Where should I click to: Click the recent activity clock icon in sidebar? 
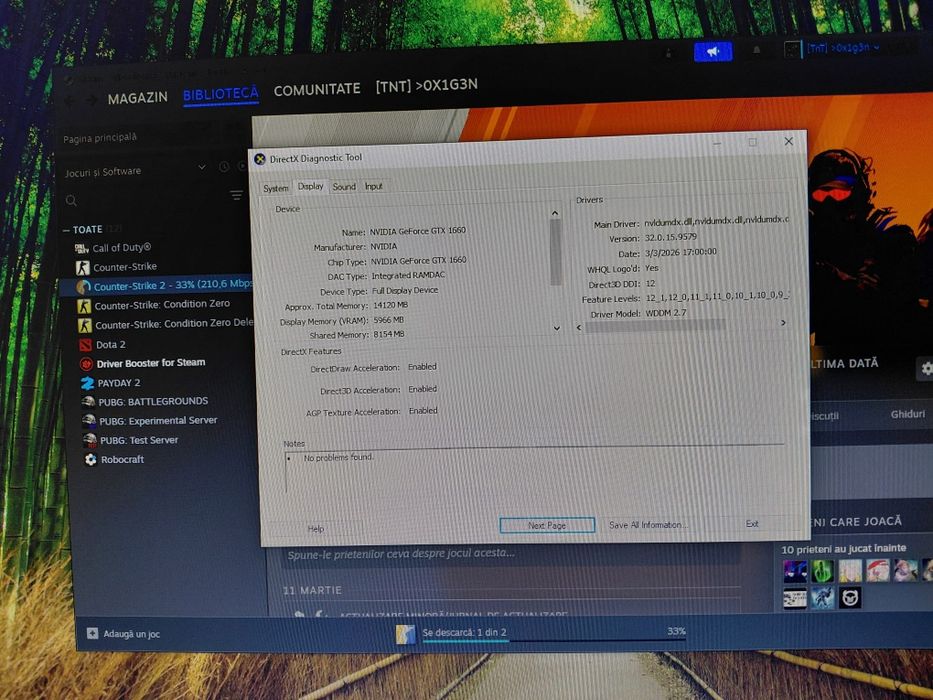tap(224, 167)
